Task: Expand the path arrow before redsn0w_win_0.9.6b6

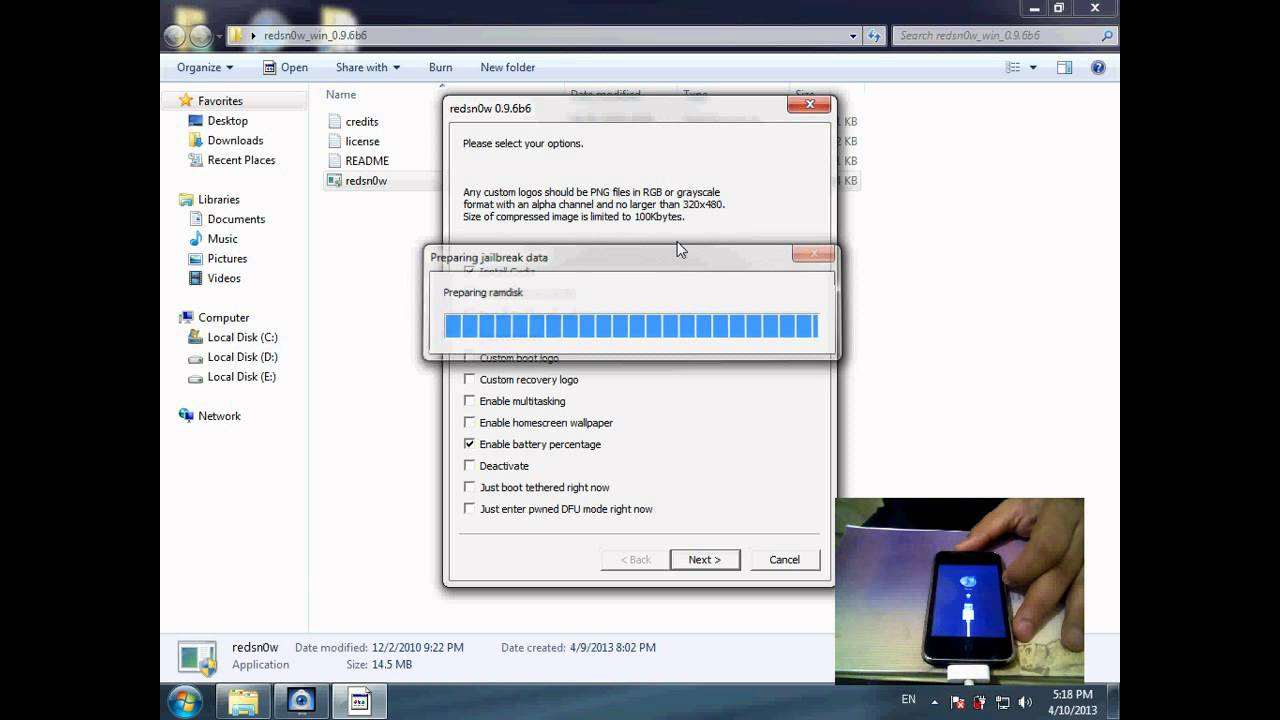Action: [254, 36]
